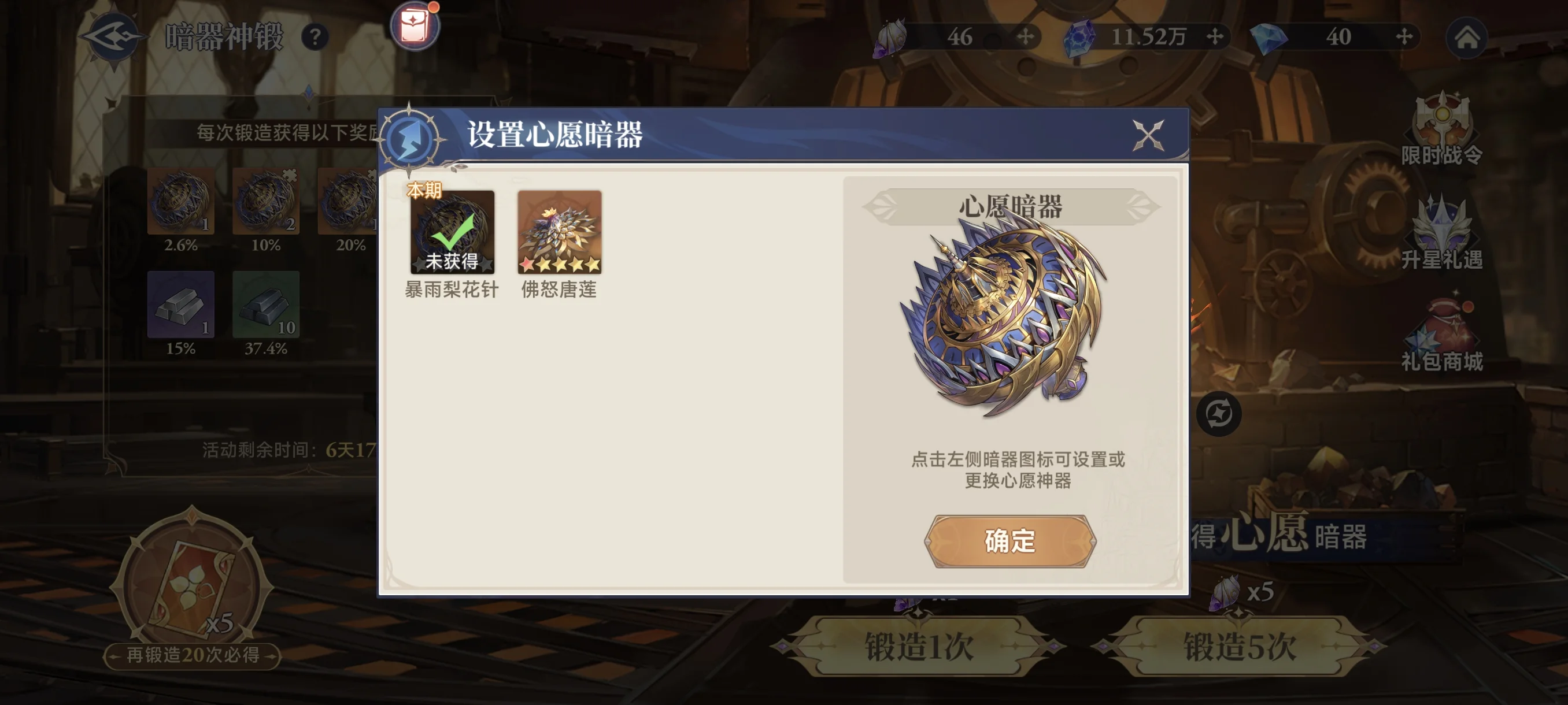Open the 升星礼遇 star-up rewards icon
Screen dimensions: 1568x705
1441,233
